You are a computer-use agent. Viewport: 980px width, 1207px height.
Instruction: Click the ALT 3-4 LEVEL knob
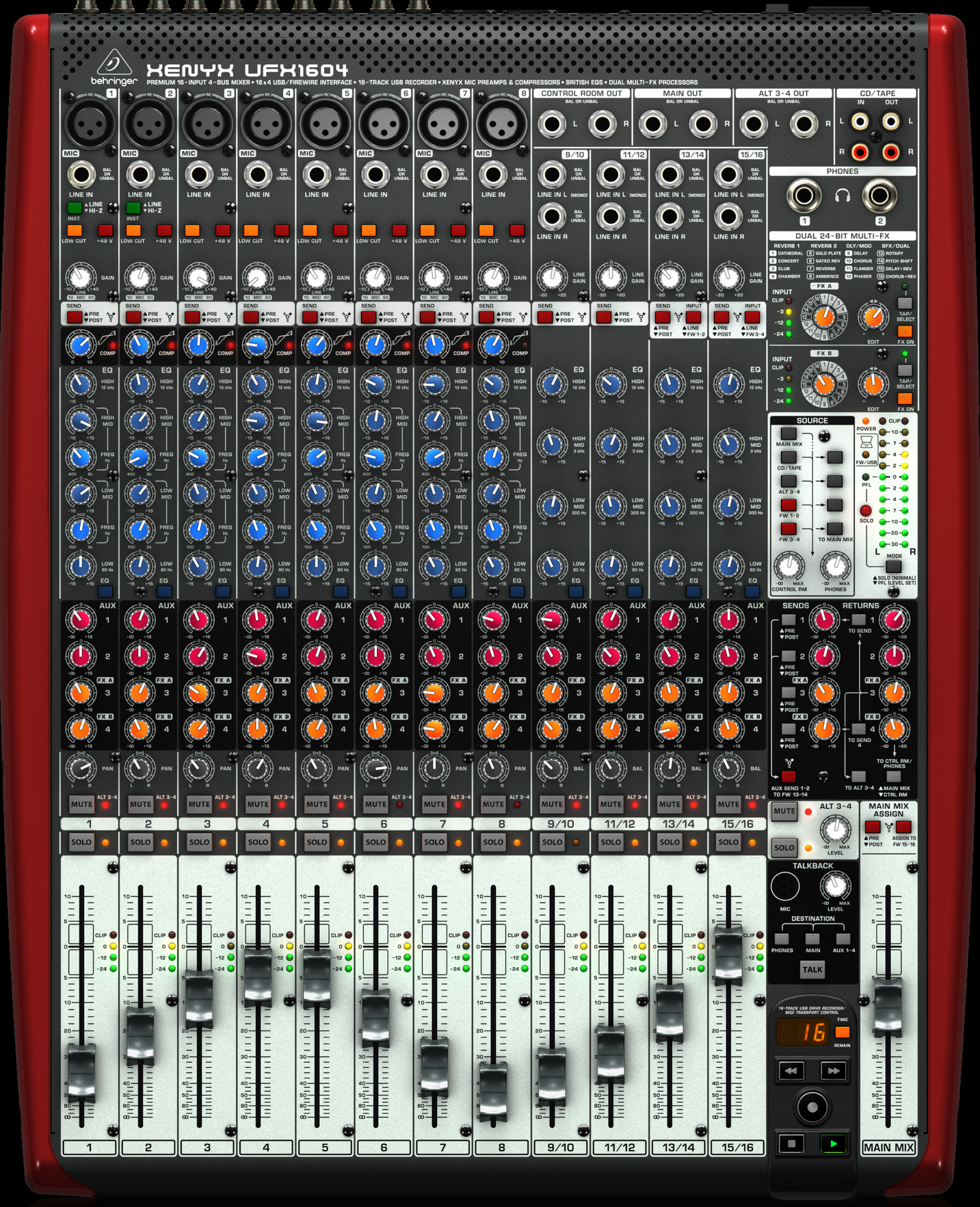point(834,830)
